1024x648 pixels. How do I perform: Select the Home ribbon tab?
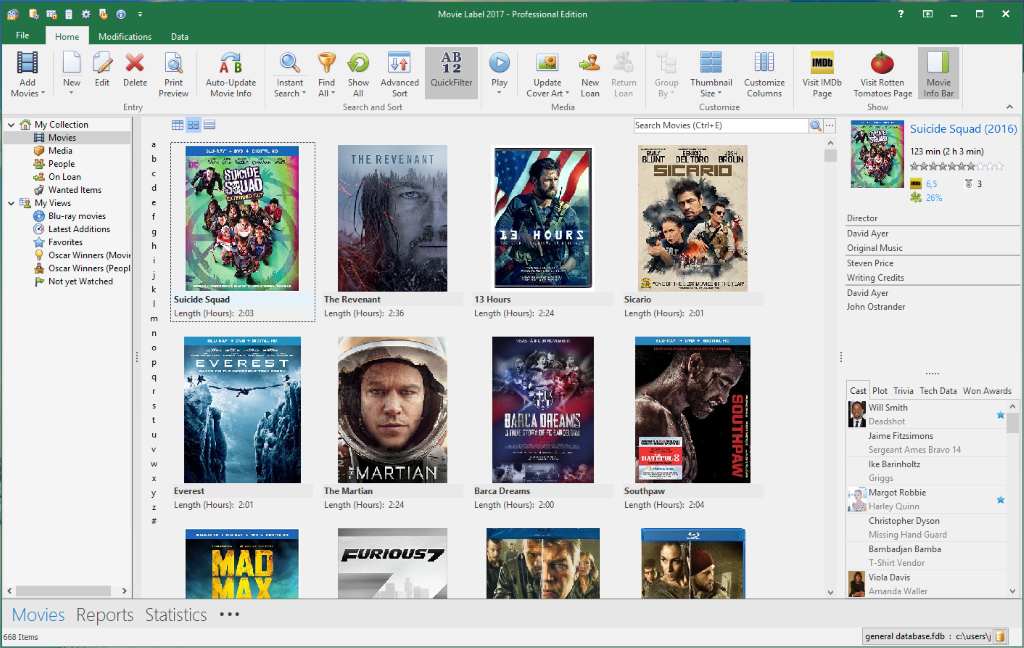67,37
